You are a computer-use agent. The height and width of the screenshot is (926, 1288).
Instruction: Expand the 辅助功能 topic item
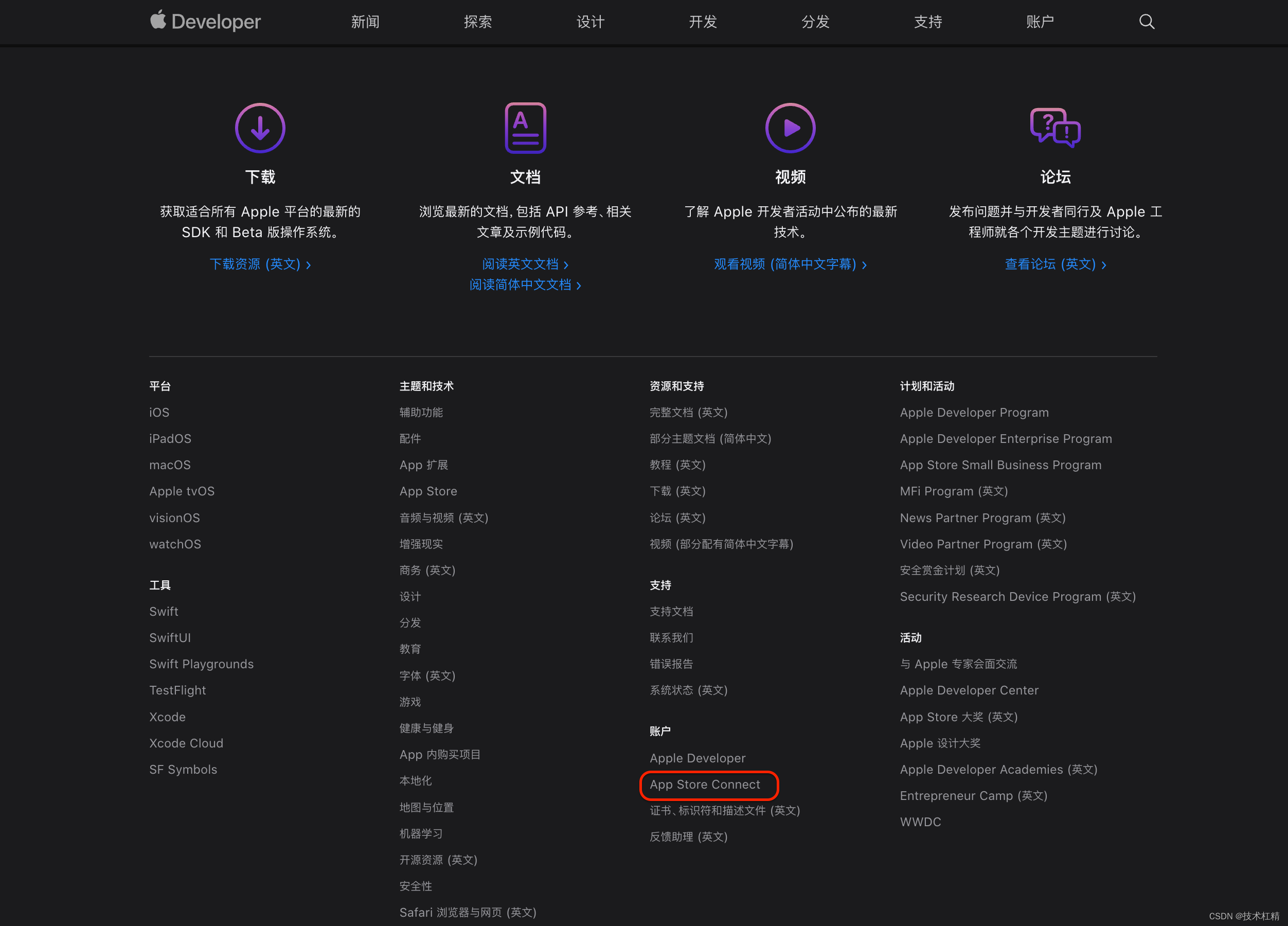pos(422,412)
